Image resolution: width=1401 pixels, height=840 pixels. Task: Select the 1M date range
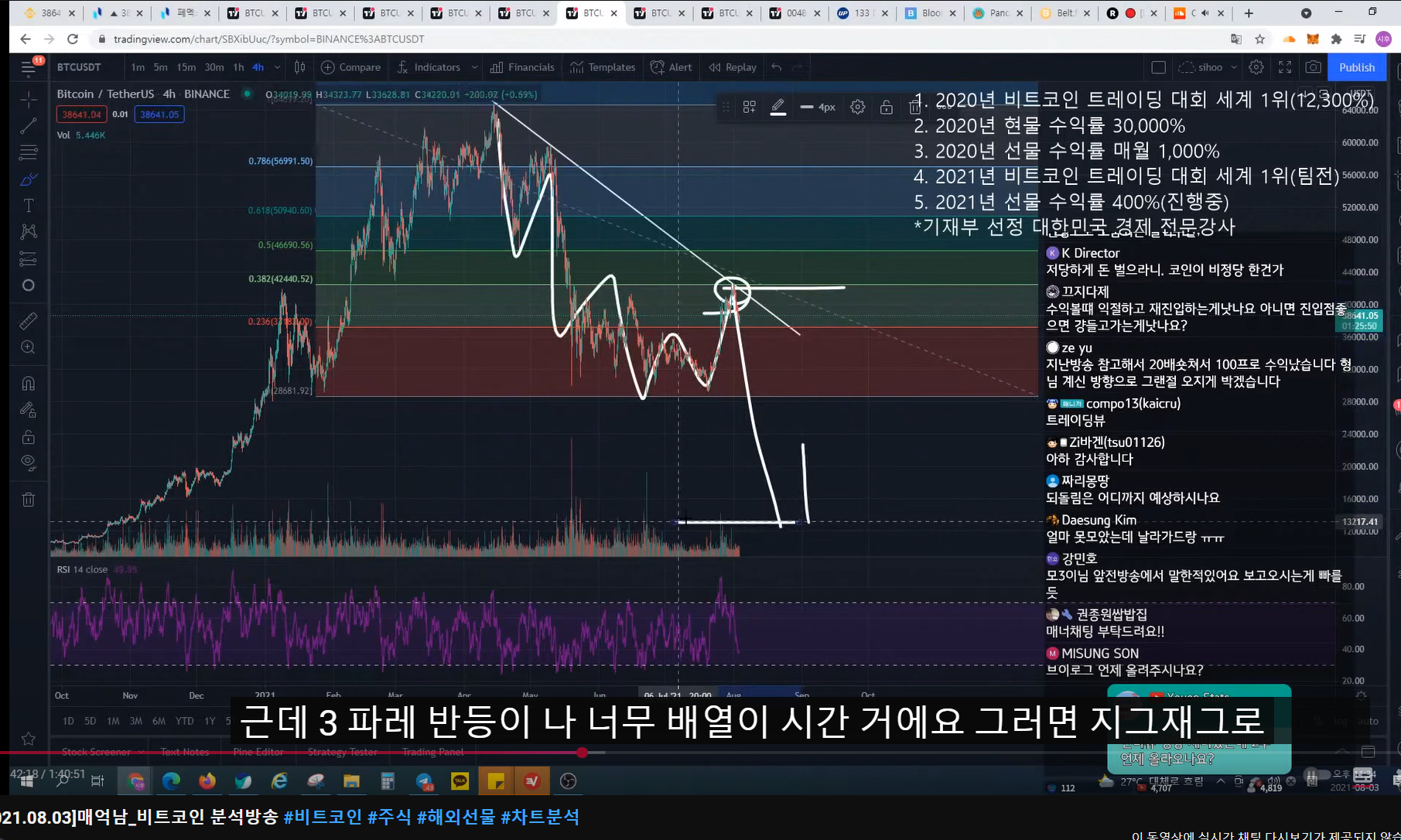coord(113,721)
